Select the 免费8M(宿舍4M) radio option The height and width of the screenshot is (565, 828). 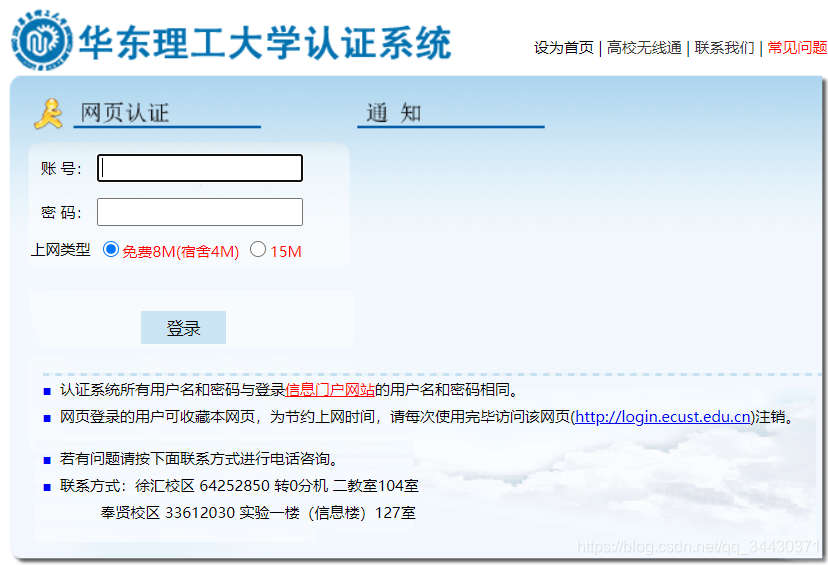110,249
